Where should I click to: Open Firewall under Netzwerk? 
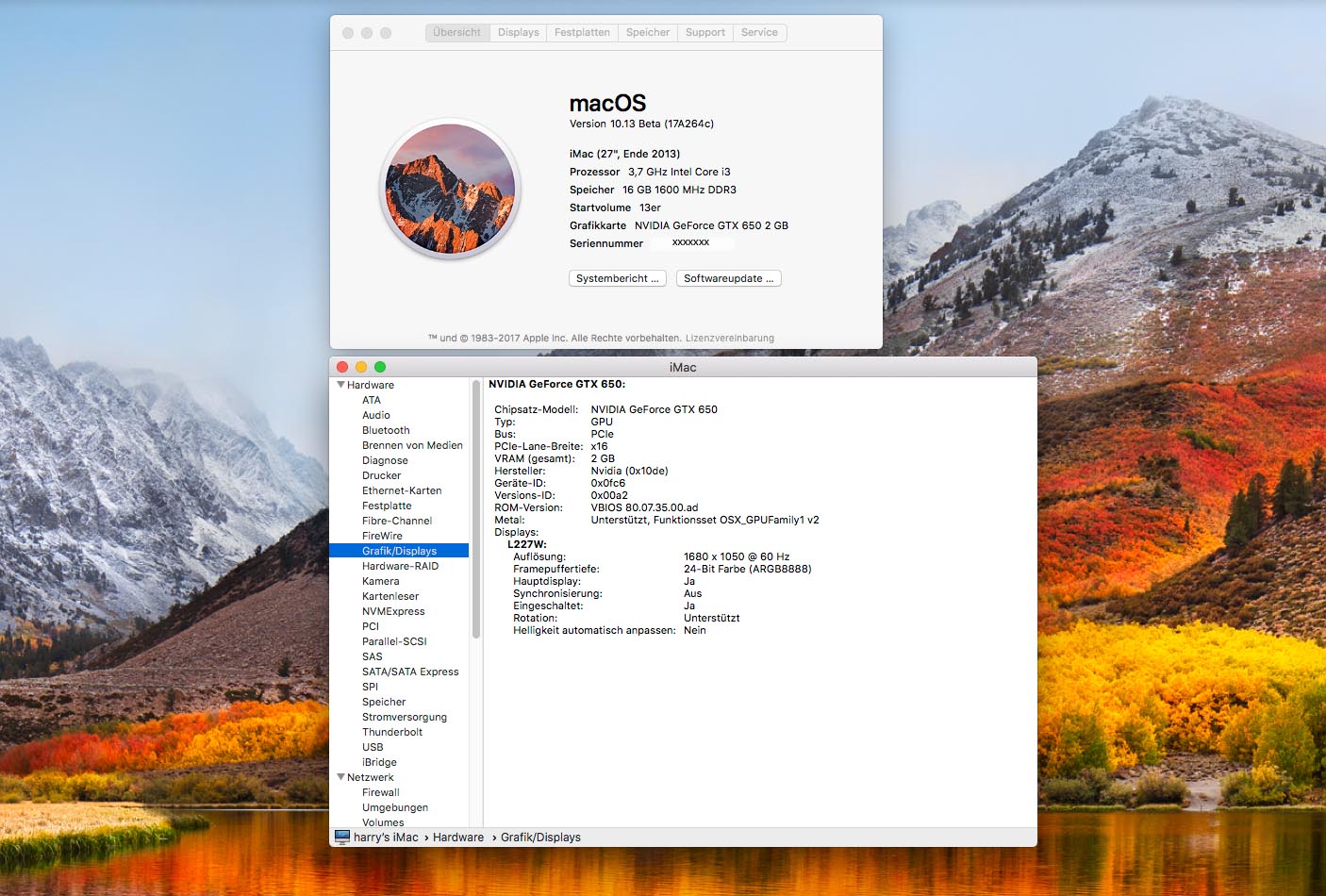click(381, 792)
